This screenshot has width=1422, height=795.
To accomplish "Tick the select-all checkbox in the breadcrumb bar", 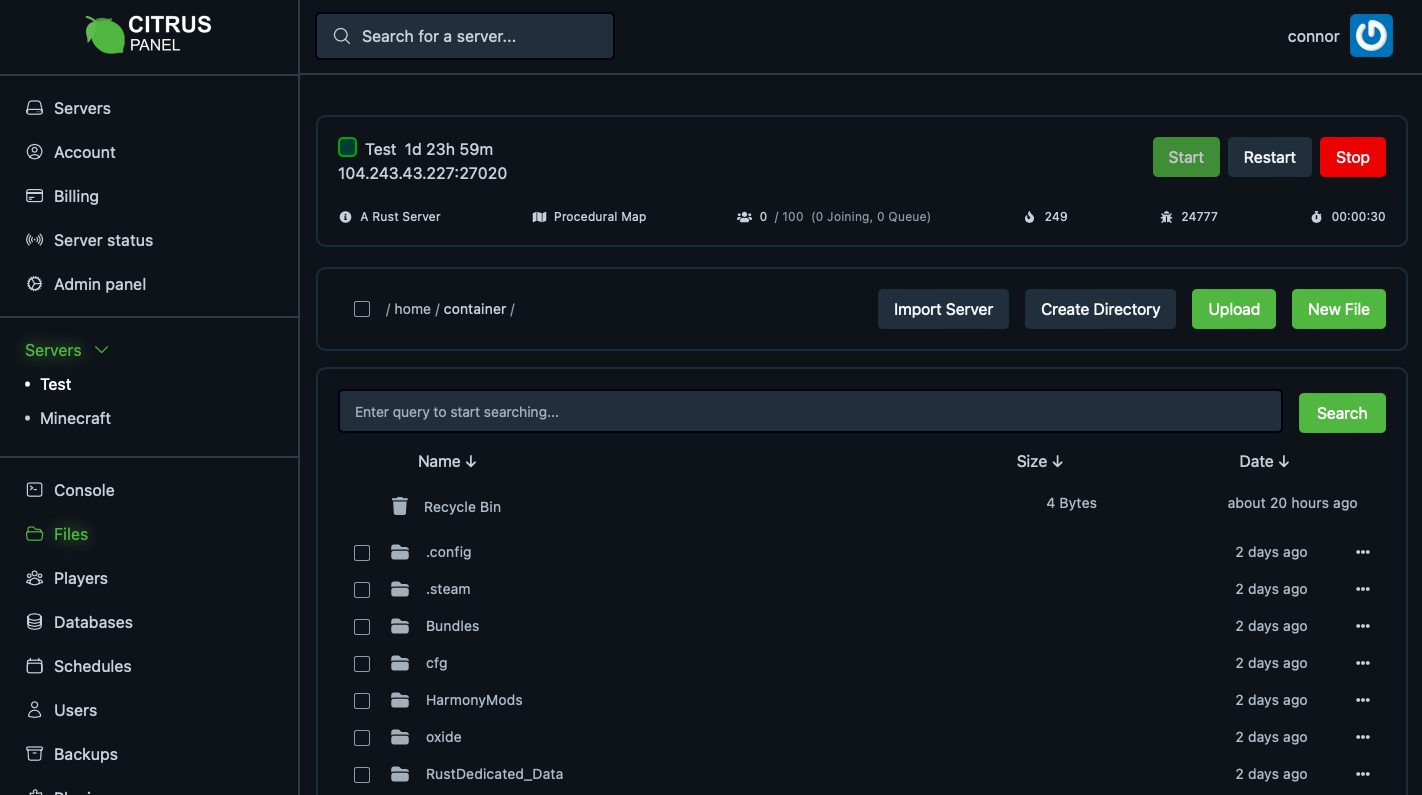I will point(362,309).
